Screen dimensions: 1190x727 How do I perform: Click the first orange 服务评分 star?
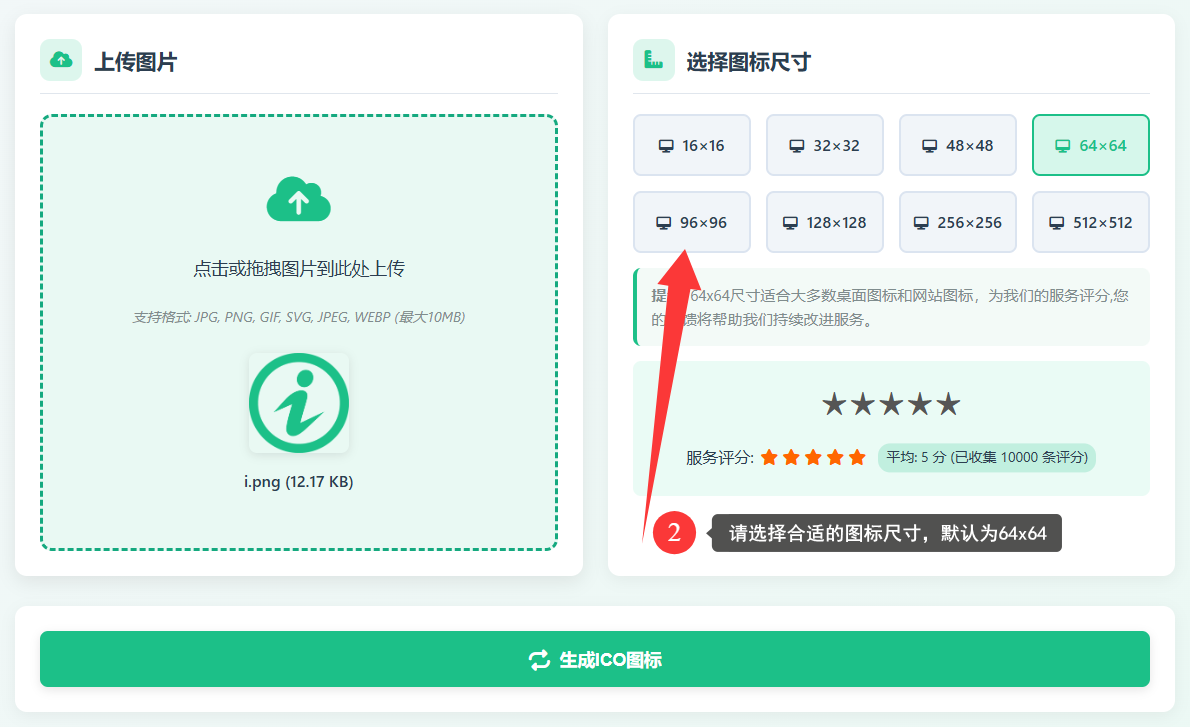point(769,457)
